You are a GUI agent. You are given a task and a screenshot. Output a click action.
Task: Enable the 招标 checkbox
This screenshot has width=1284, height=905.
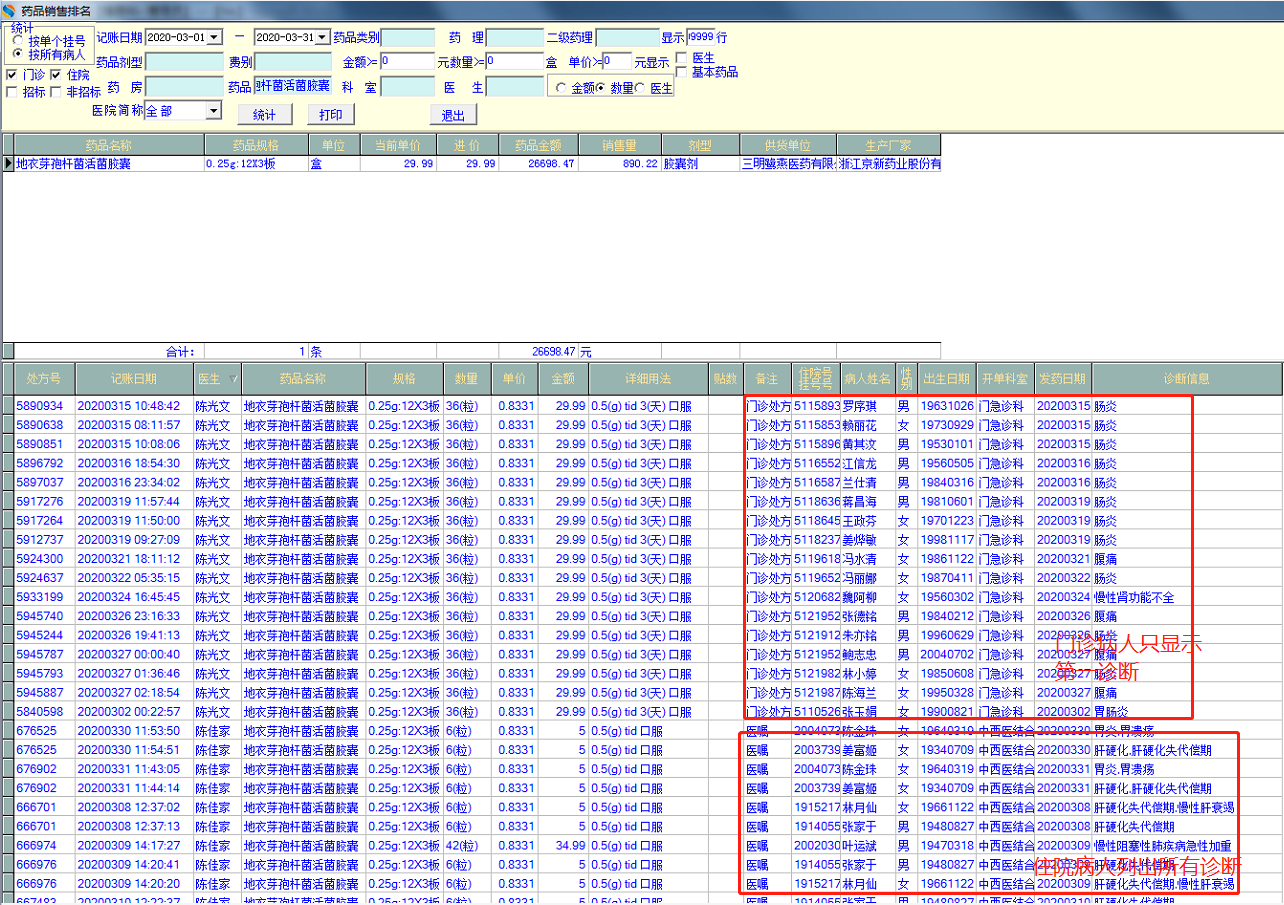pyautogui.click(x=11, y=92)
